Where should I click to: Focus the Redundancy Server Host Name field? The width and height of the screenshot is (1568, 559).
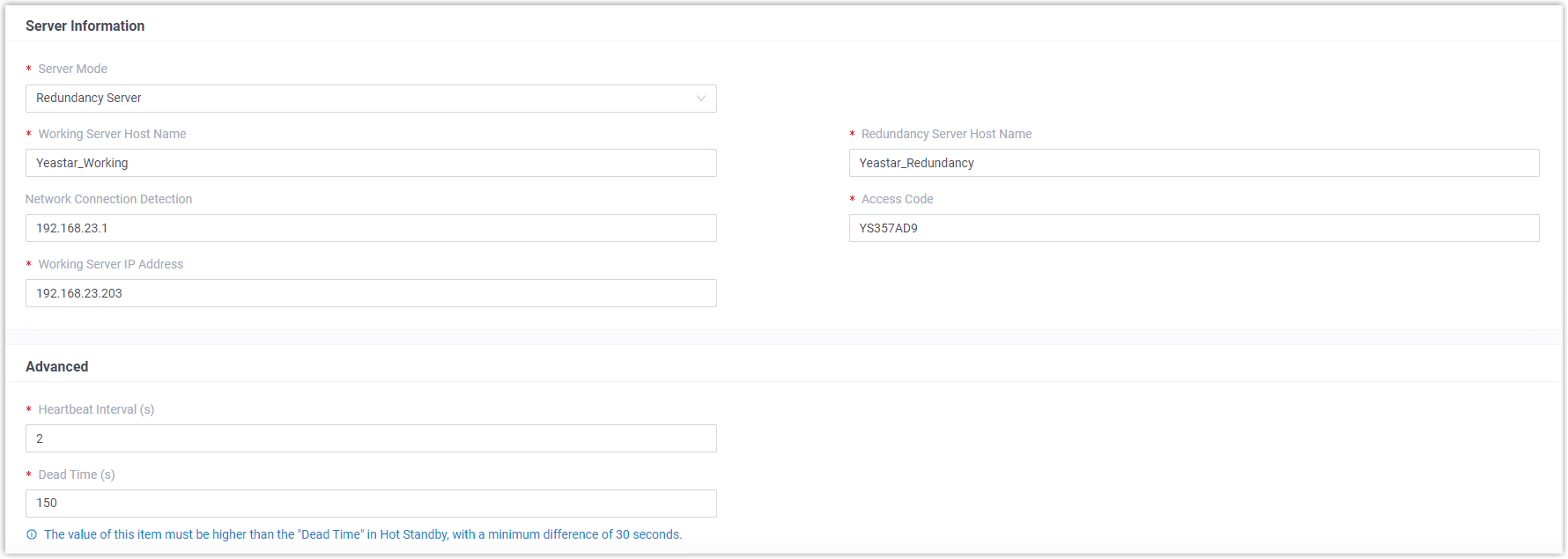[x=1194, y=163]
